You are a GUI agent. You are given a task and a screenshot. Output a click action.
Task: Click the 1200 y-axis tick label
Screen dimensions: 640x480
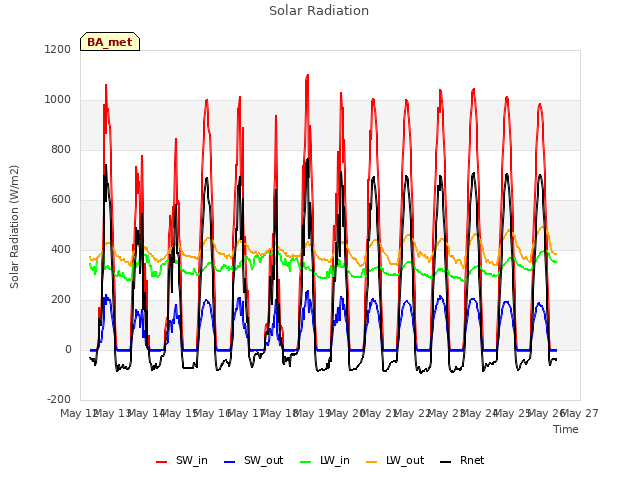(58, 49)
